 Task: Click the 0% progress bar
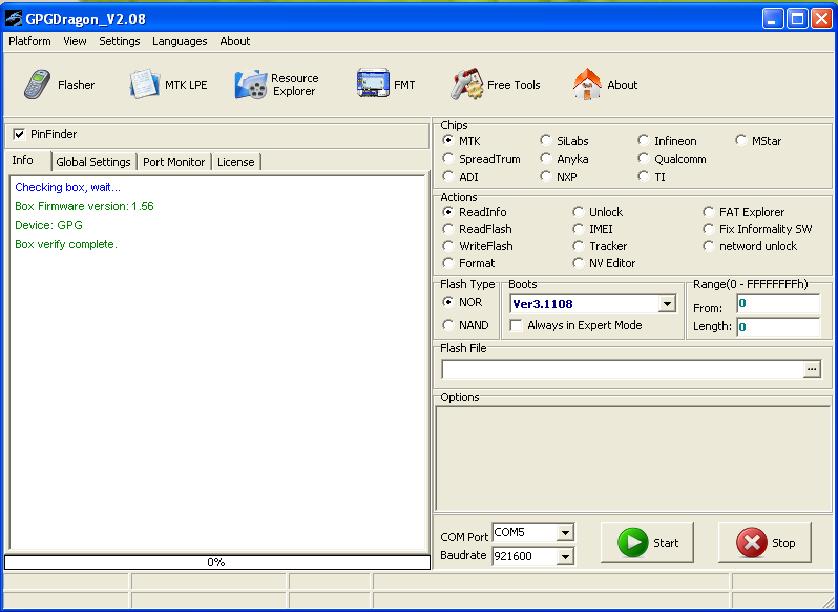coord(217,562)
